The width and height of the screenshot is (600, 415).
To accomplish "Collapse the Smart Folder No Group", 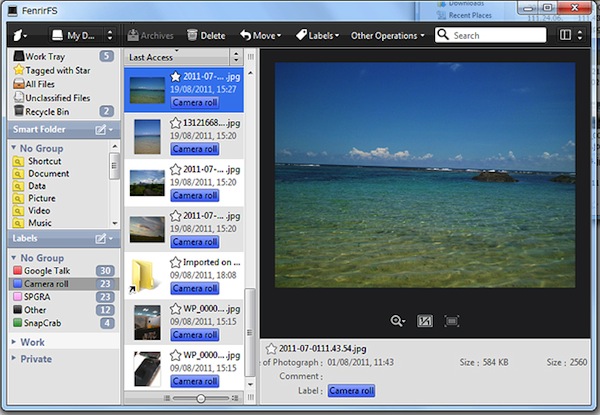I will (14, 148).
